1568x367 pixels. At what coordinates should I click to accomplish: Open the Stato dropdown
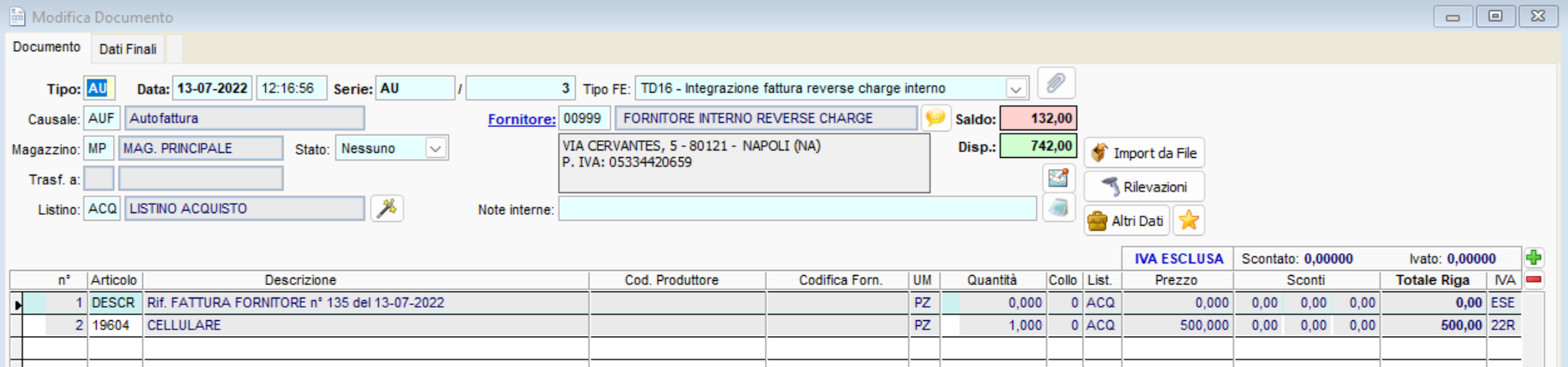coord(435,149)
